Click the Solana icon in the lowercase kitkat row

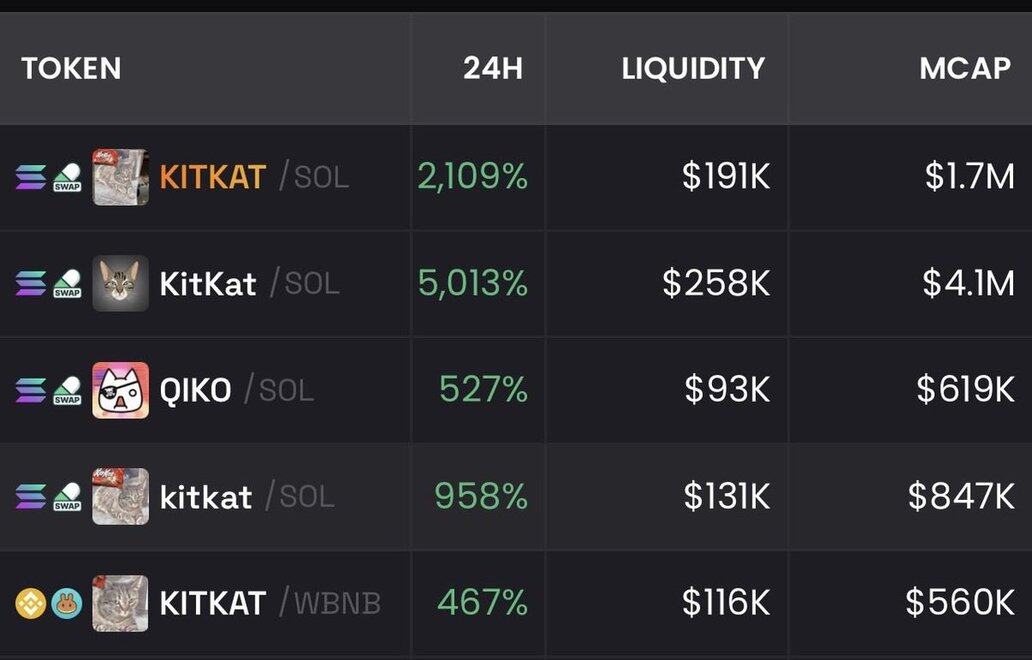(30, 497)
